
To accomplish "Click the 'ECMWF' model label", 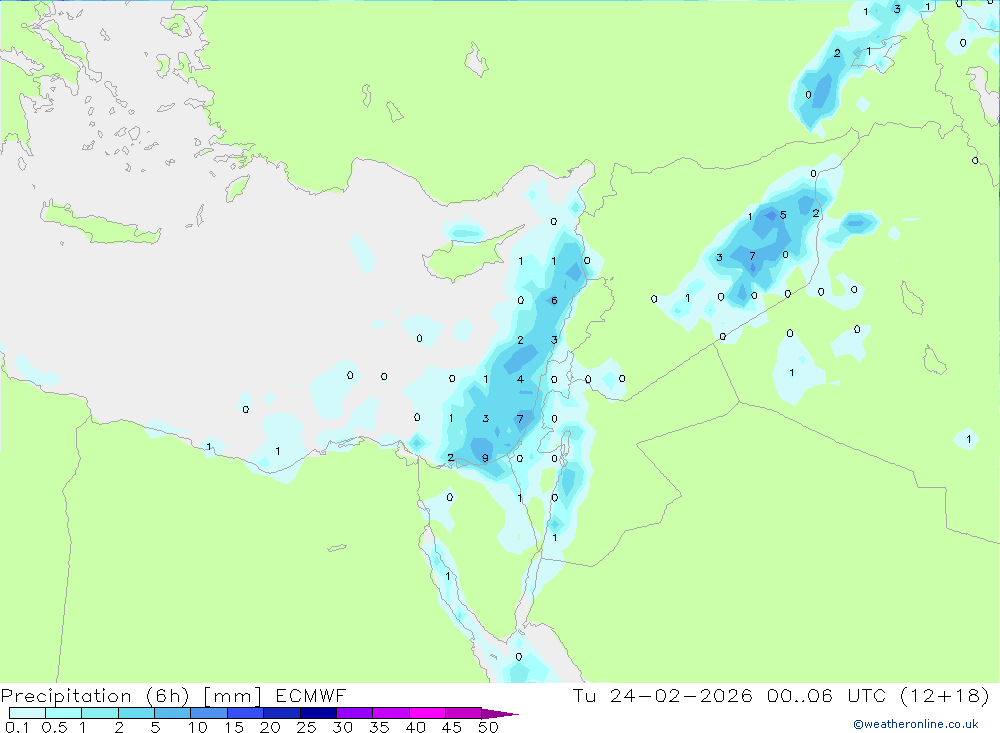I will click(311, 695).
